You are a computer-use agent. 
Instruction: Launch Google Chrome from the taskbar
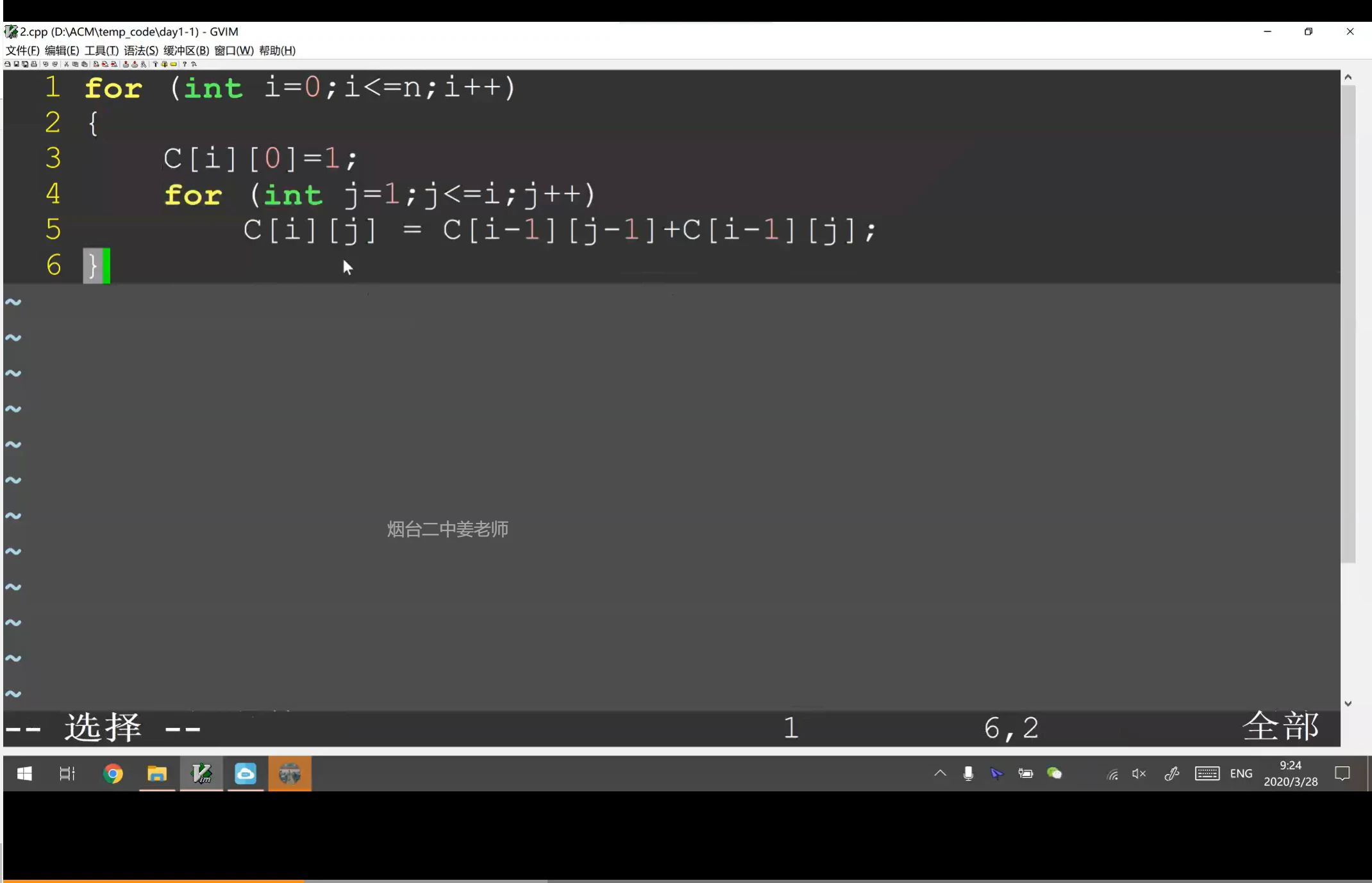point(113,774)
